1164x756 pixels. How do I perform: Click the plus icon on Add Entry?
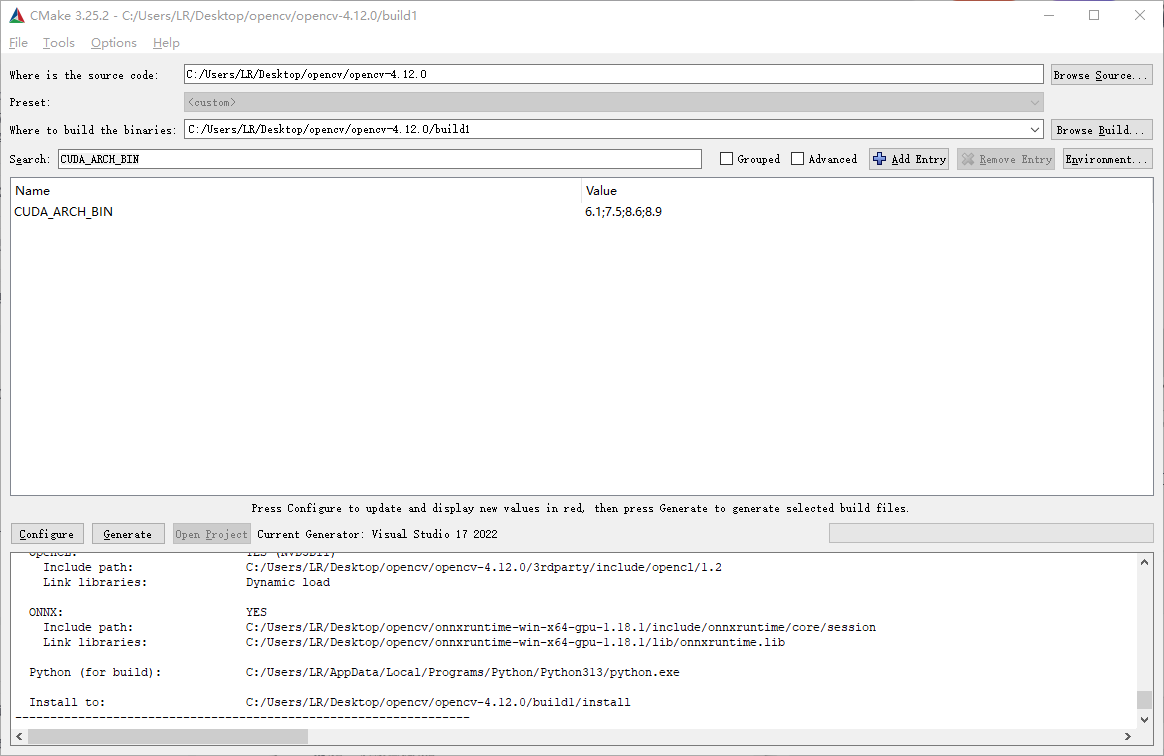(880, 159)
